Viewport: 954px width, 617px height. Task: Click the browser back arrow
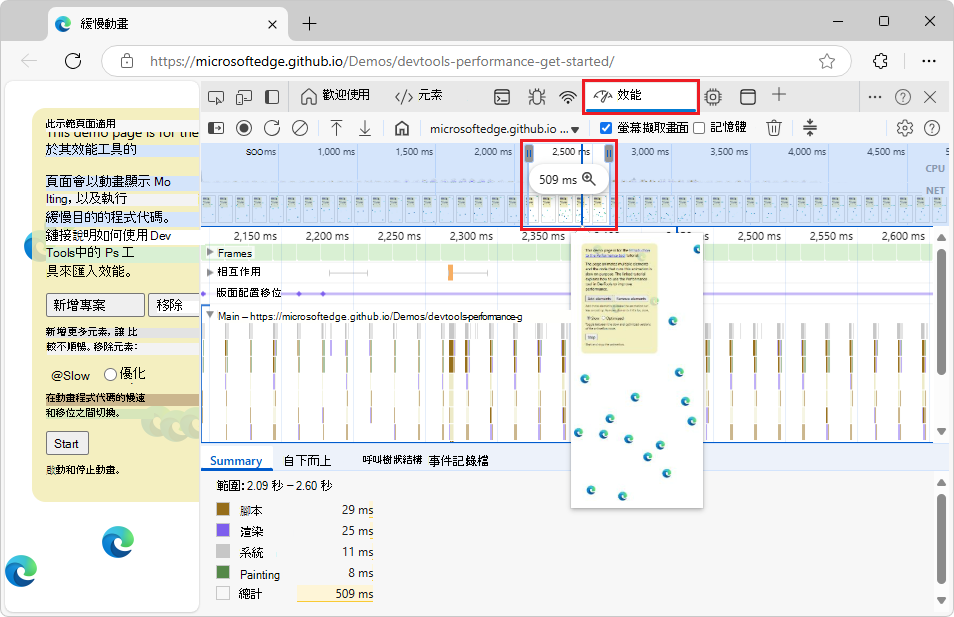pos(29,61)
